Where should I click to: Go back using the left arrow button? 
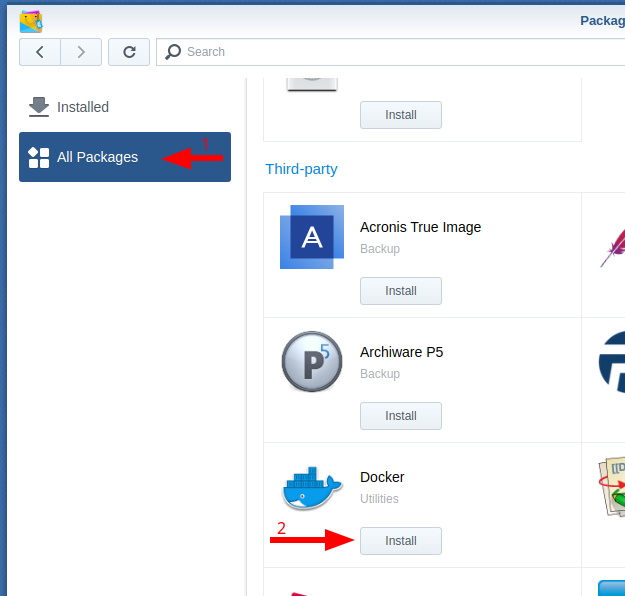(x=40, y=52)
